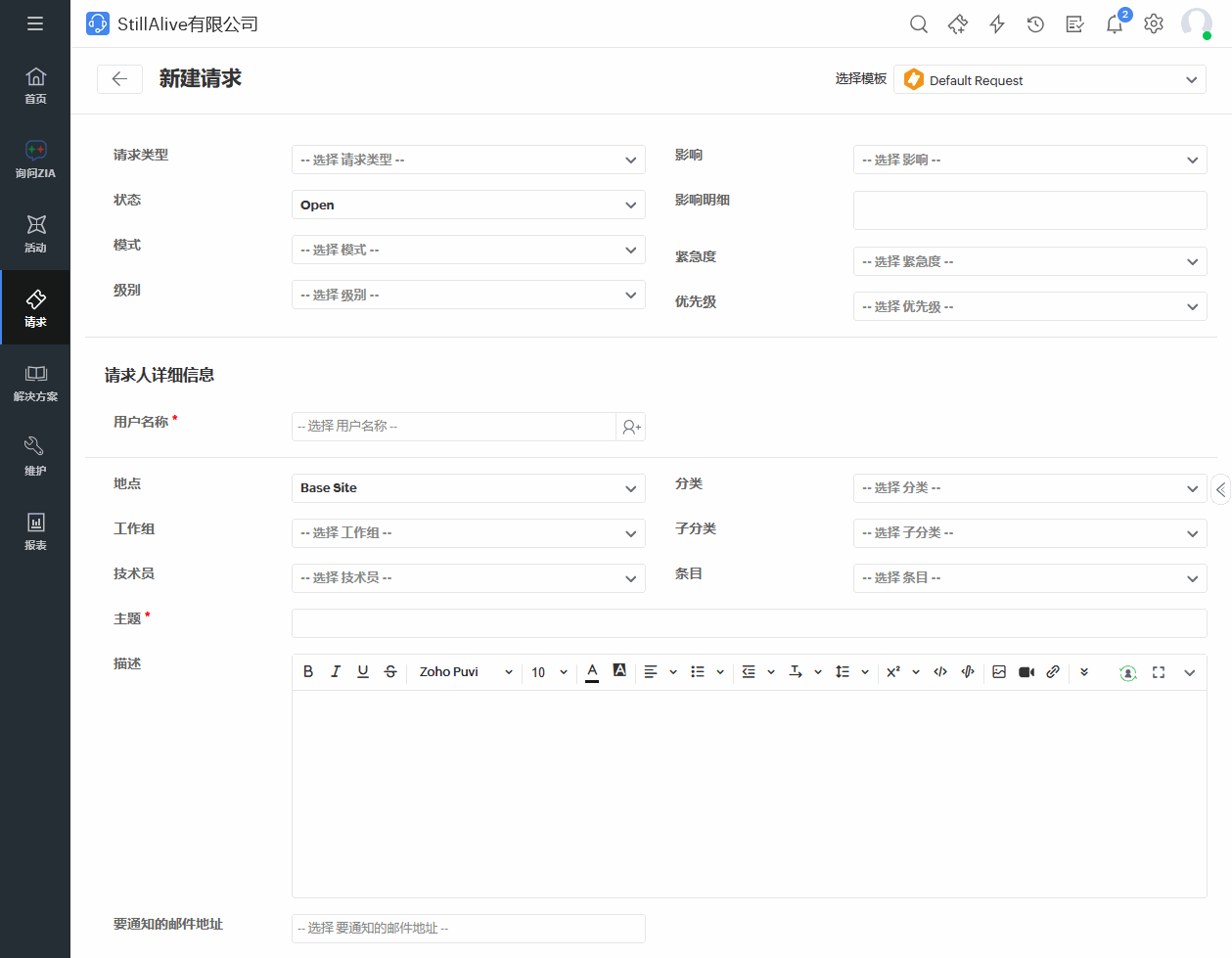Toggle italic formatting in description toolbar

coord(336,672)
